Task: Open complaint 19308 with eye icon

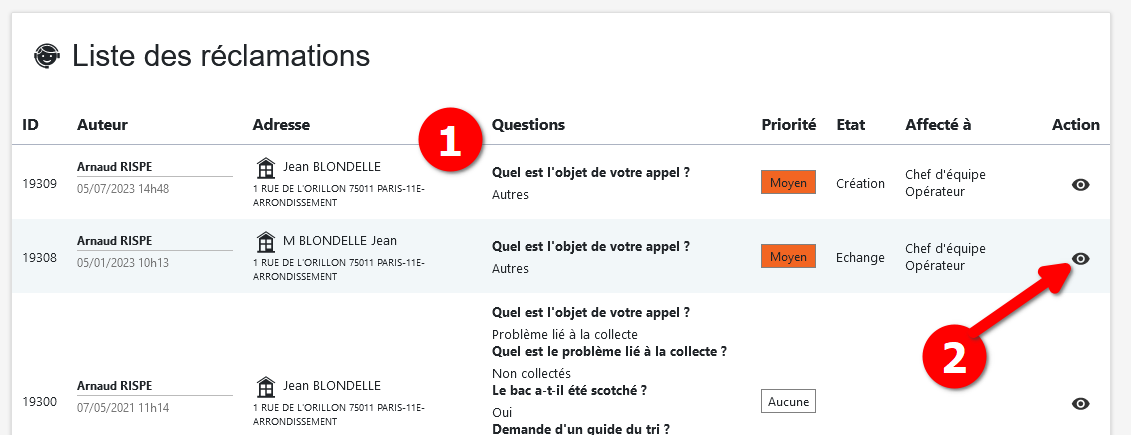Action: pos(1080,259)
